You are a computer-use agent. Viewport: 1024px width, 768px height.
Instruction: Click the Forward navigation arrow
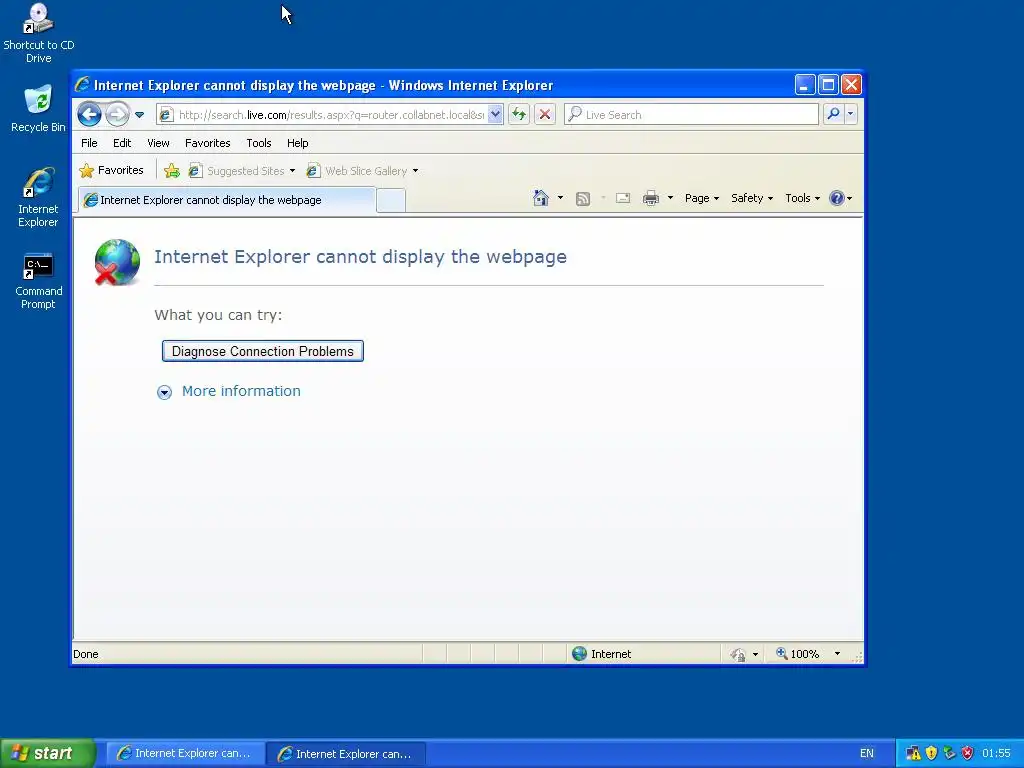(x=117, y=115)
